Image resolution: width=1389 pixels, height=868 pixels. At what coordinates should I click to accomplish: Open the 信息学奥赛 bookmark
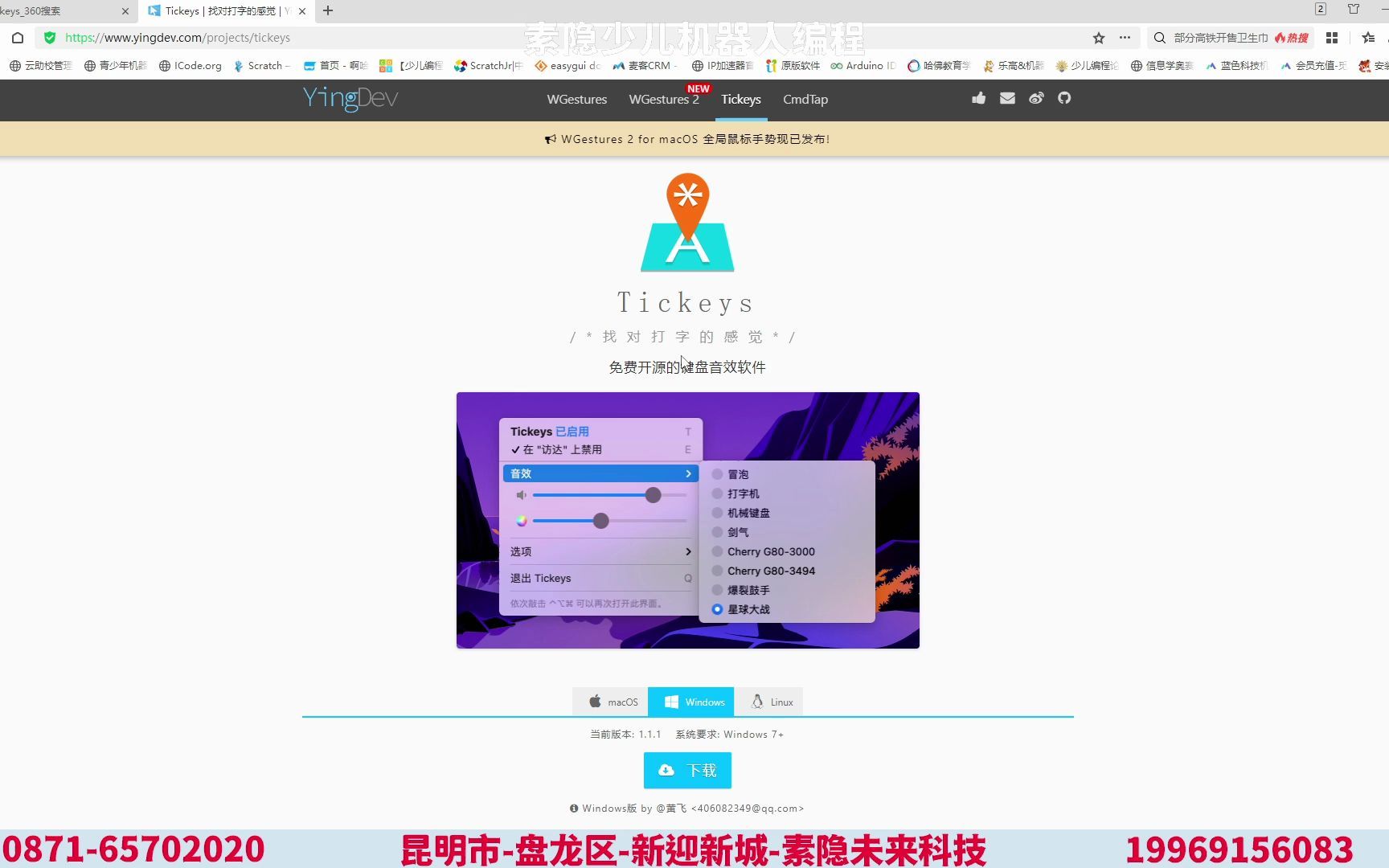pyautogui.click(x=1162, y=66)
